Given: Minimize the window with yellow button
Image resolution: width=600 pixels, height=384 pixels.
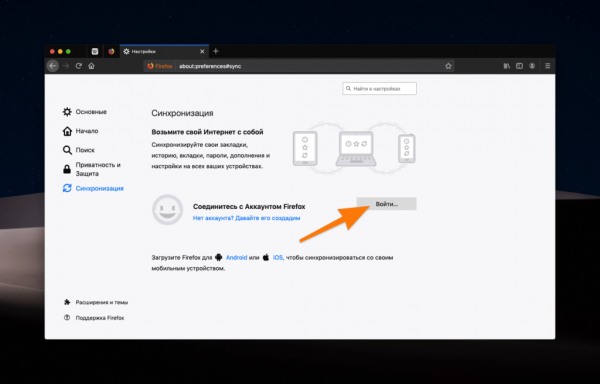Looking at the screenshot, I should [60, 51].
